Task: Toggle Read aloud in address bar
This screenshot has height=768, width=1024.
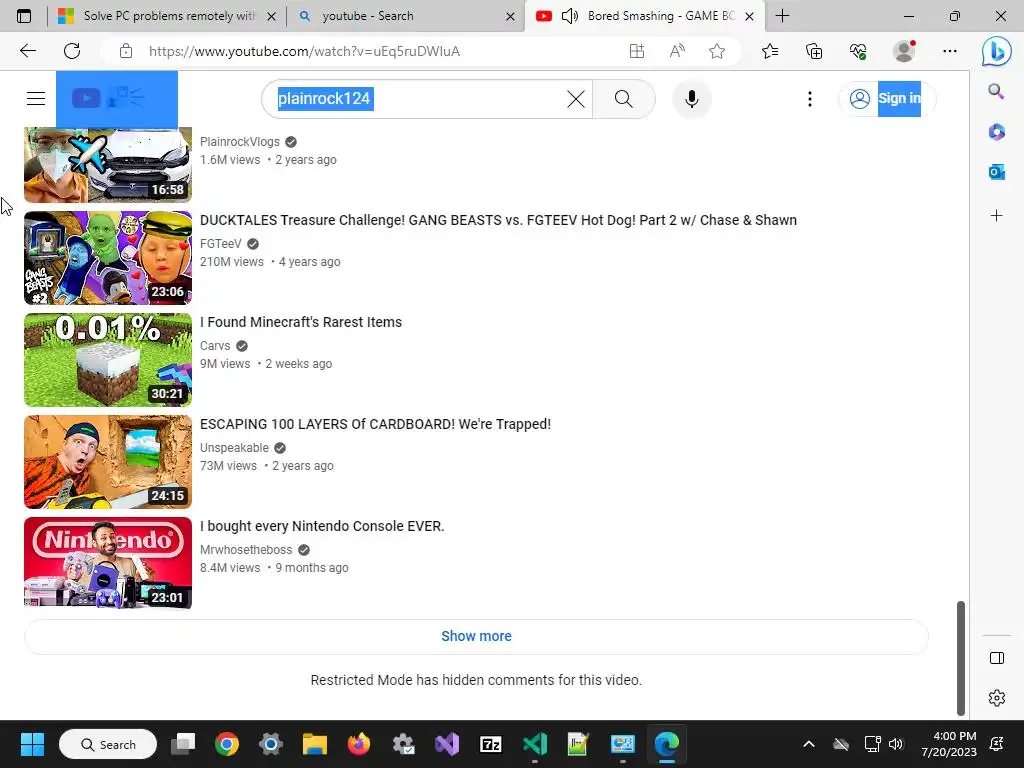Action: click(677, 51)
